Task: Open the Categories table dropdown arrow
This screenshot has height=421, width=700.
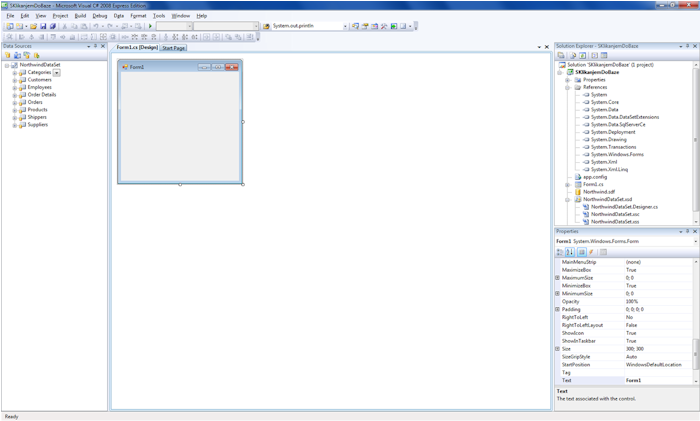Action: click(x=57, y=73)
